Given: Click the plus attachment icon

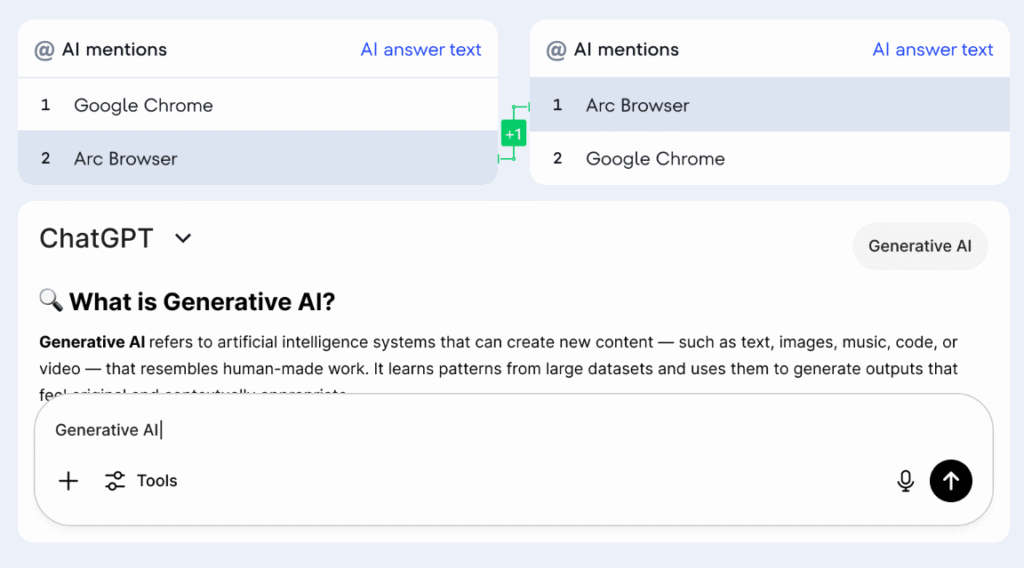Looking at the screenshot, I should (68, 481).
